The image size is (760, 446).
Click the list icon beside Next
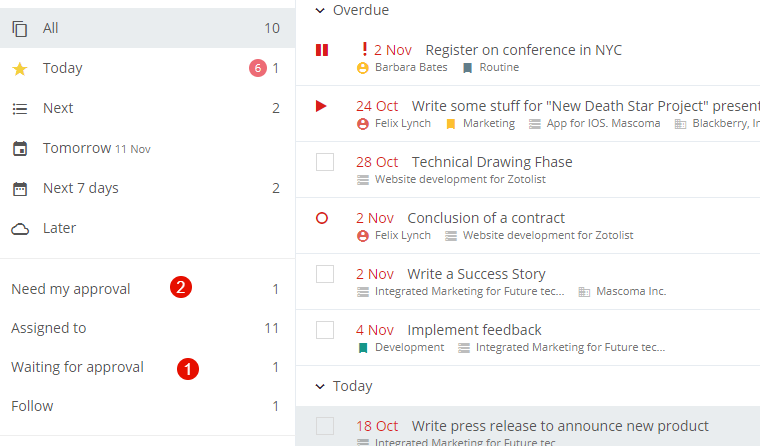[20, 109]
